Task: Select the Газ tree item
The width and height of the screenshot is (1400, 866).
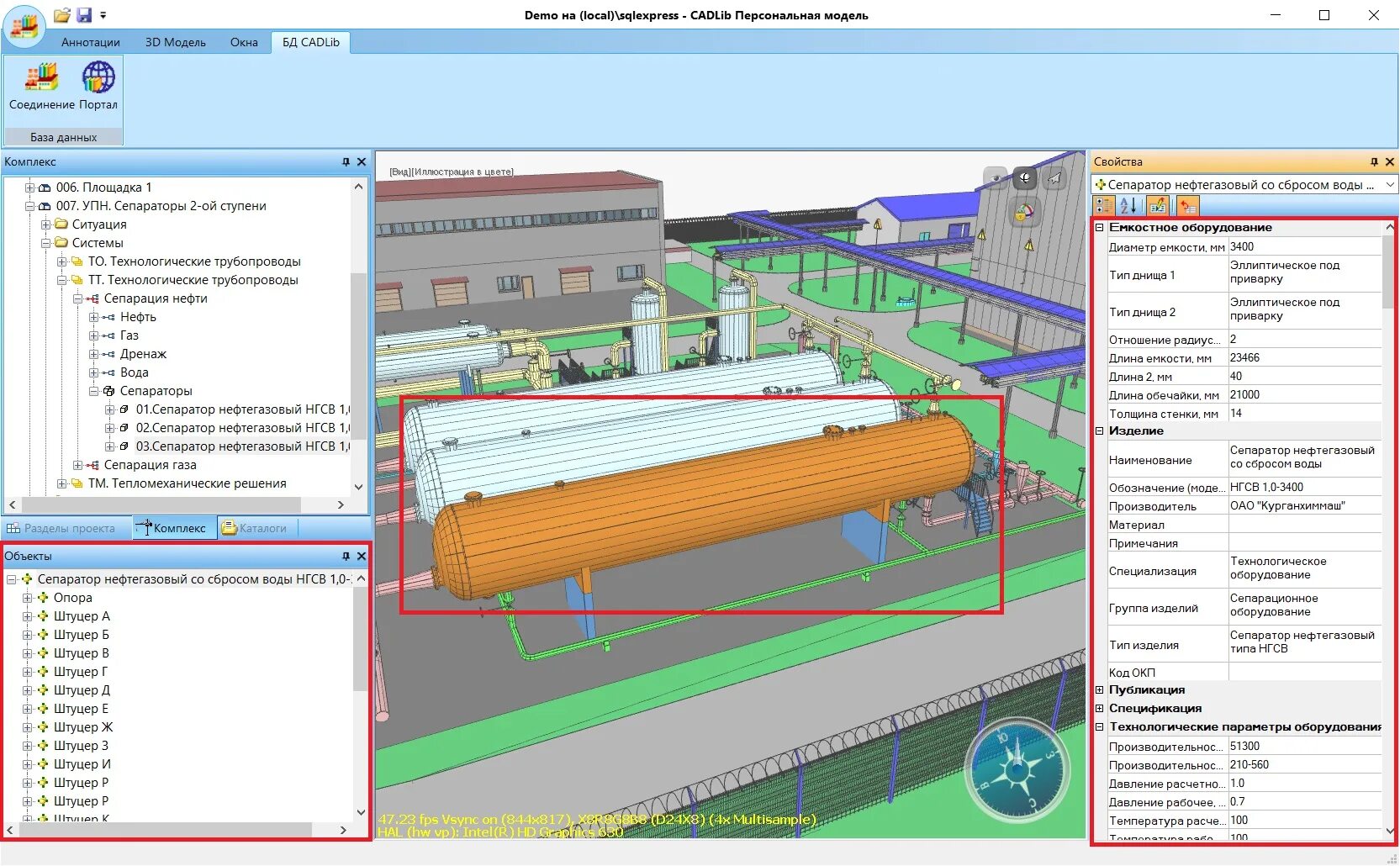Action: (129, 335)
